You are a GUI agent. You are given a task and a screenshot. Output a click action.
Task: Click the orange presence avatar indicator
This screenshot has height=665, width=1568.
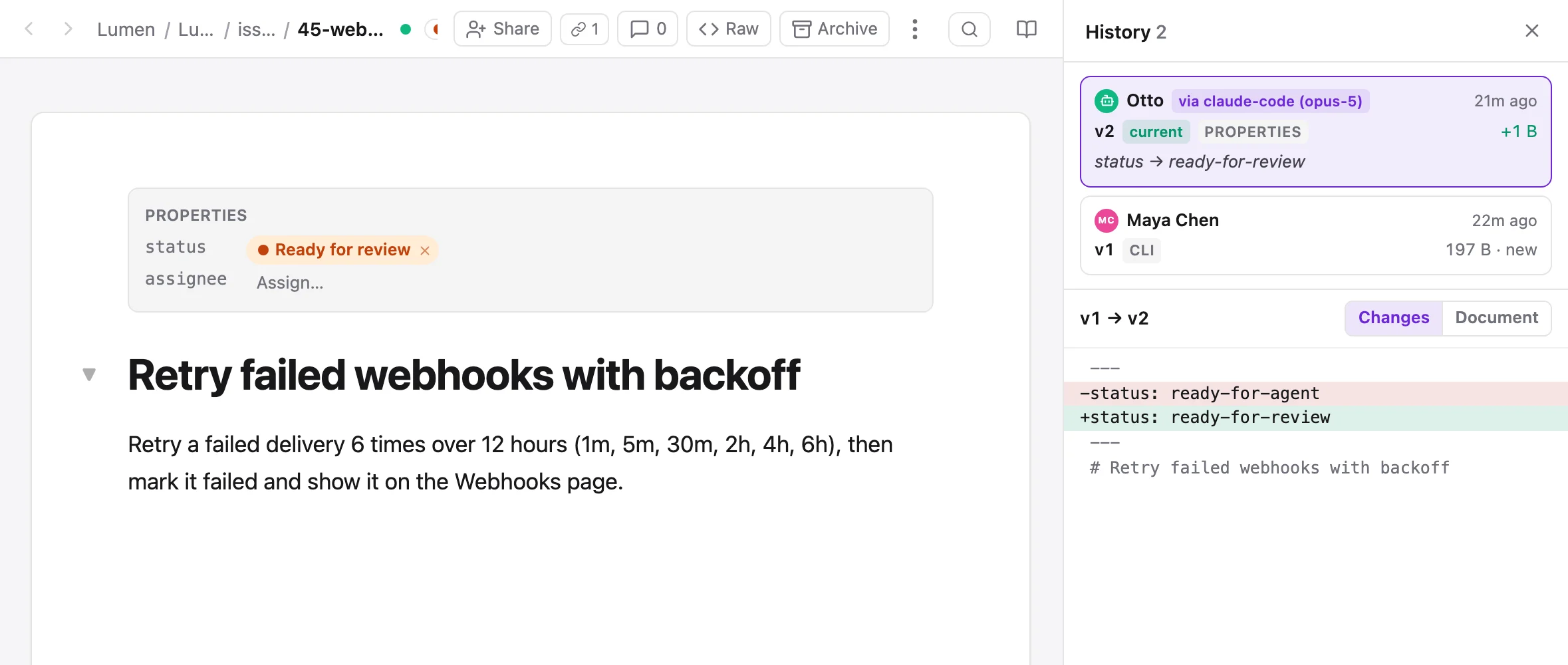[x=434, y=29]
